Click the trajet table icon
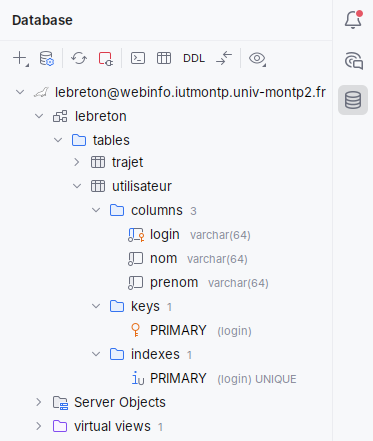Screen dimensions: 373x441 98,162
